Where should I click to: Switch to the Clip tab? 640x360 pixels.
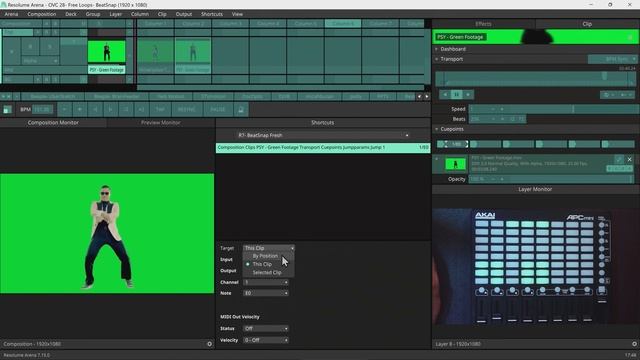point(587,24)
